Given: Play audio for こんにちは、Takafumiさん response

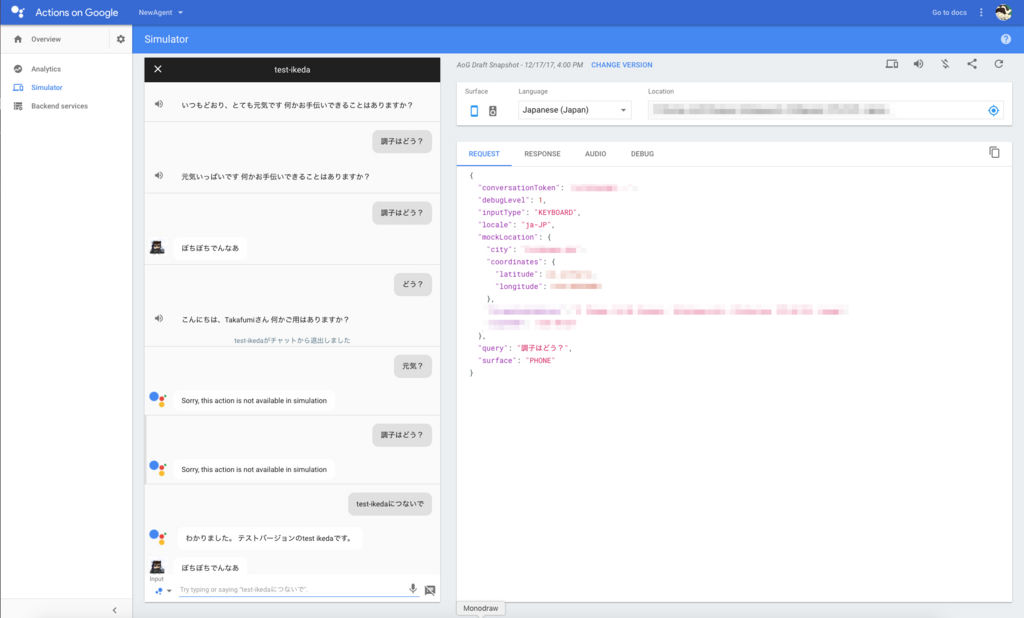Looking at the screenshot, I should click(x=159, y=319).
